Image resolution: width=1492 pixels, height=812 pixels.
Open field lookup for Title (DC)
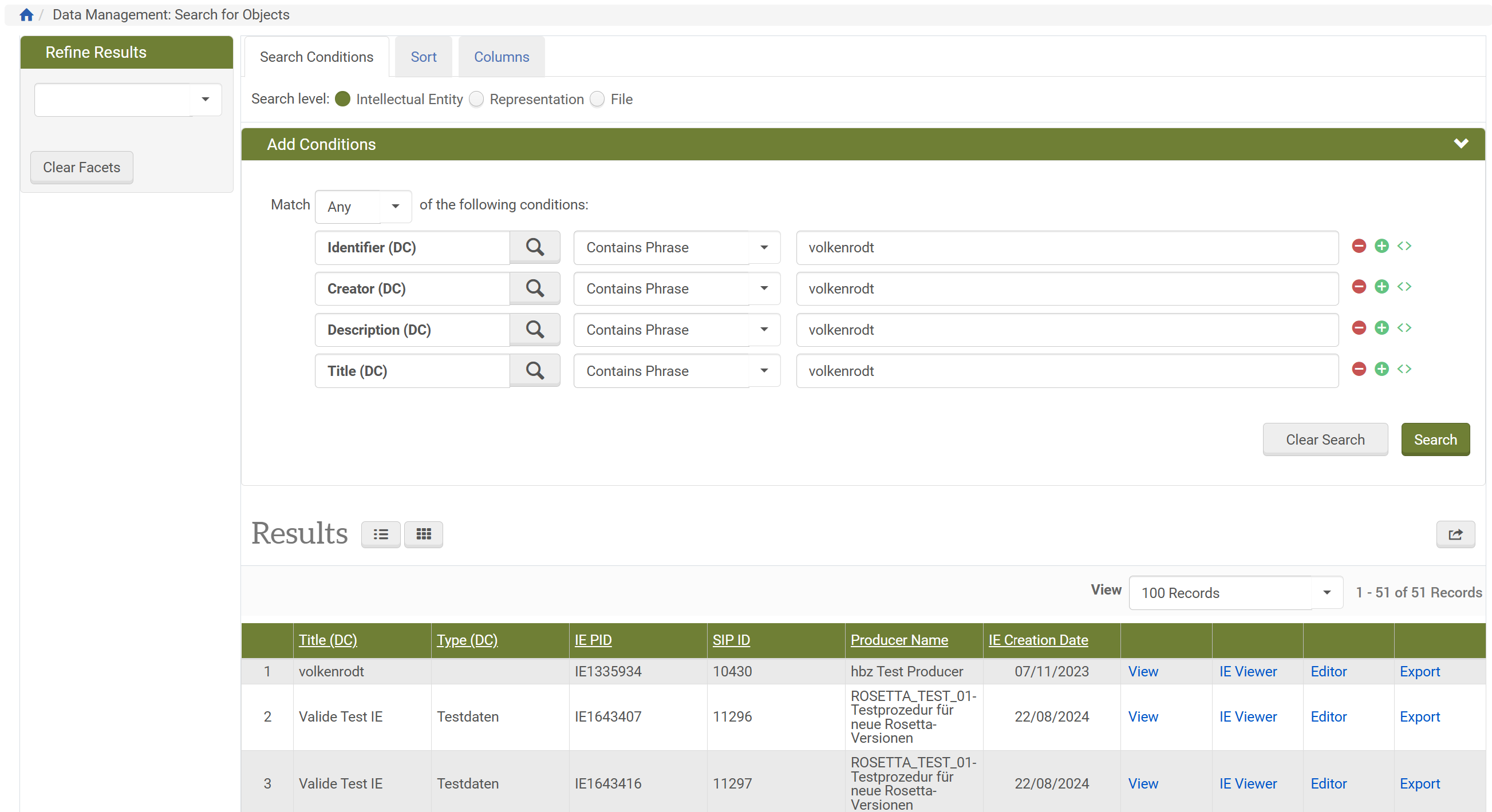pyautogui.click(x=534, y=370)
